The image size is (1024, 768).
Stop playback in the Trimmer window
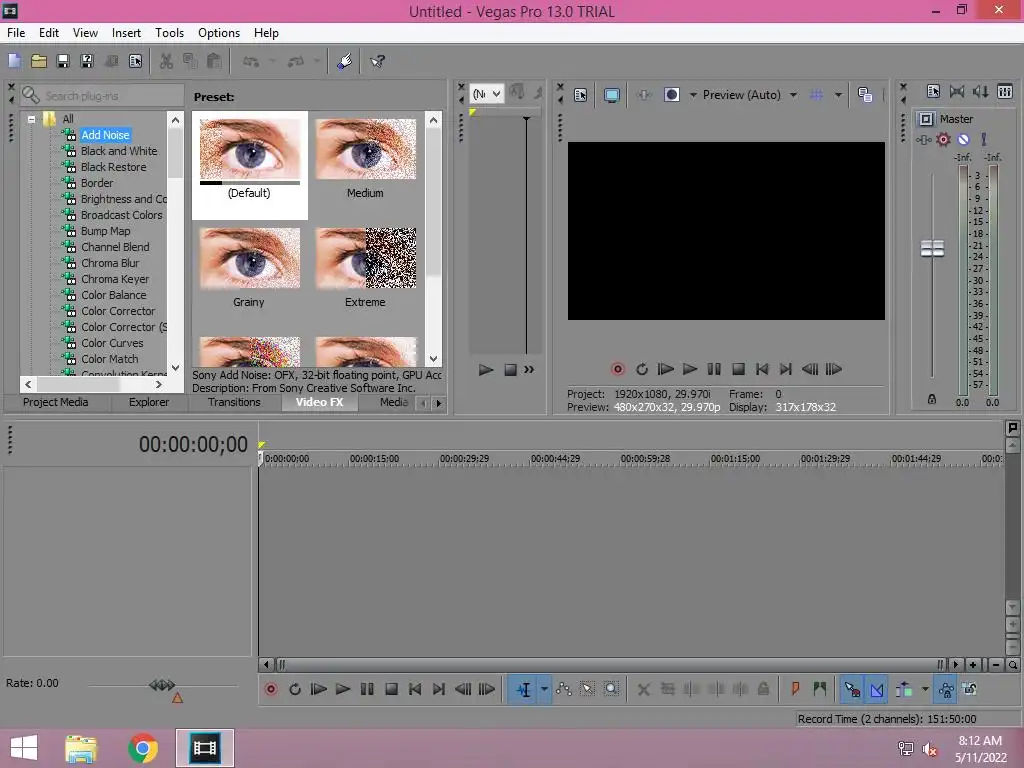click(x=511, y=370)
